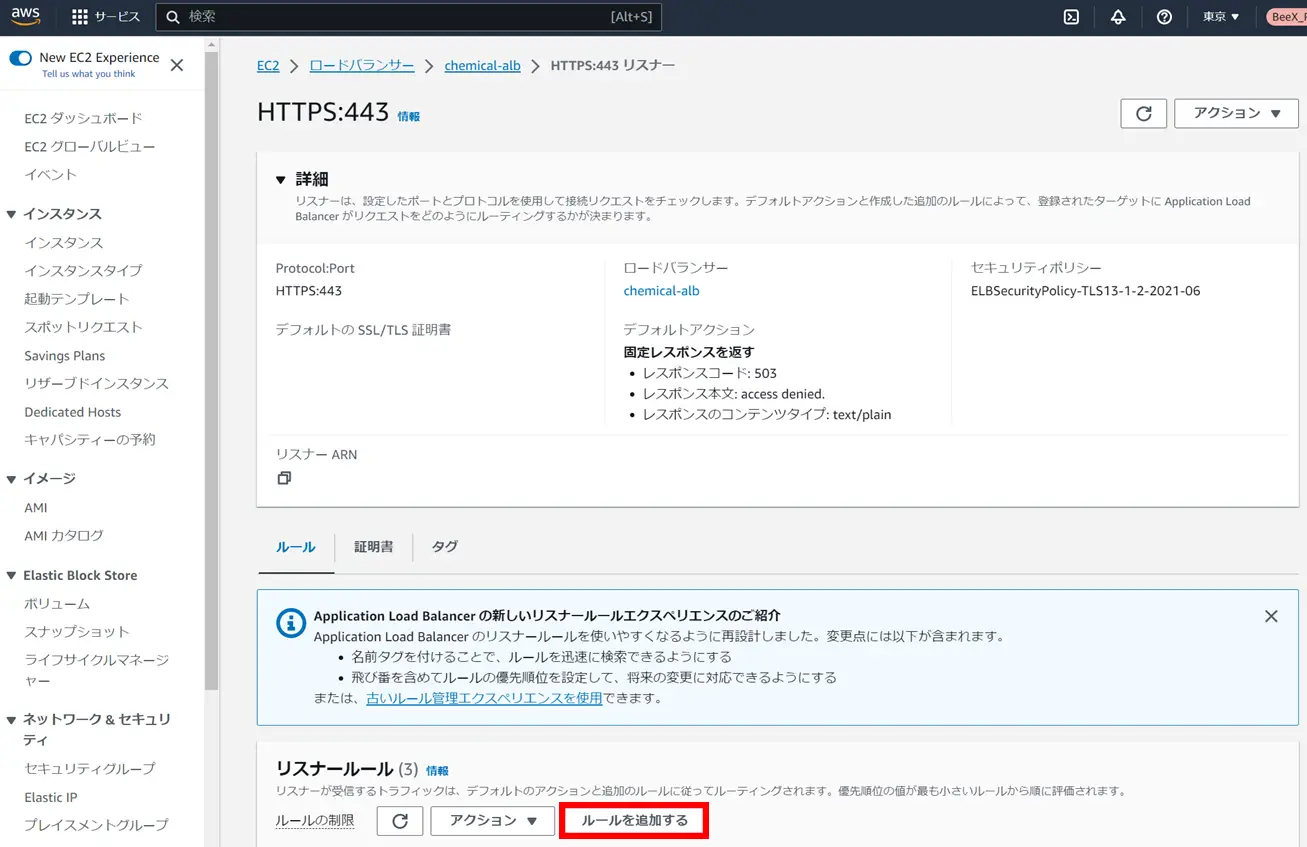1307x847 pixels.
Task: Refresh the listener rules list
Action: [x=400, y=821]
